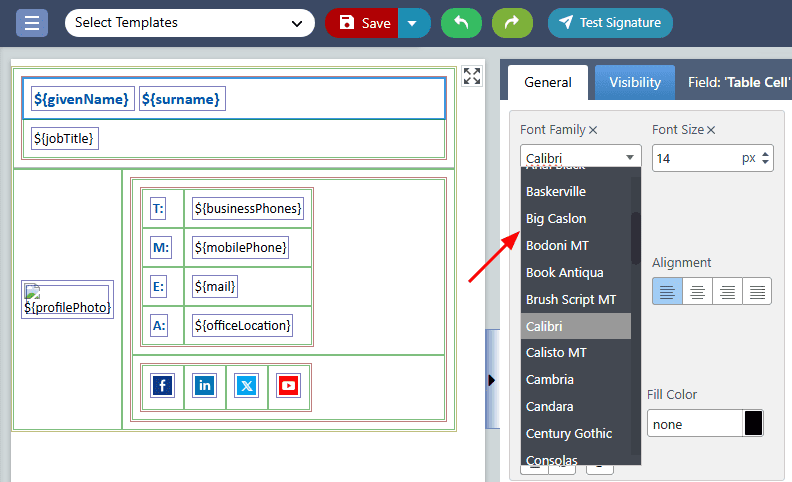Select the YouTube social icon
Screen dimensions: 792x482
(x=288, y=385)
